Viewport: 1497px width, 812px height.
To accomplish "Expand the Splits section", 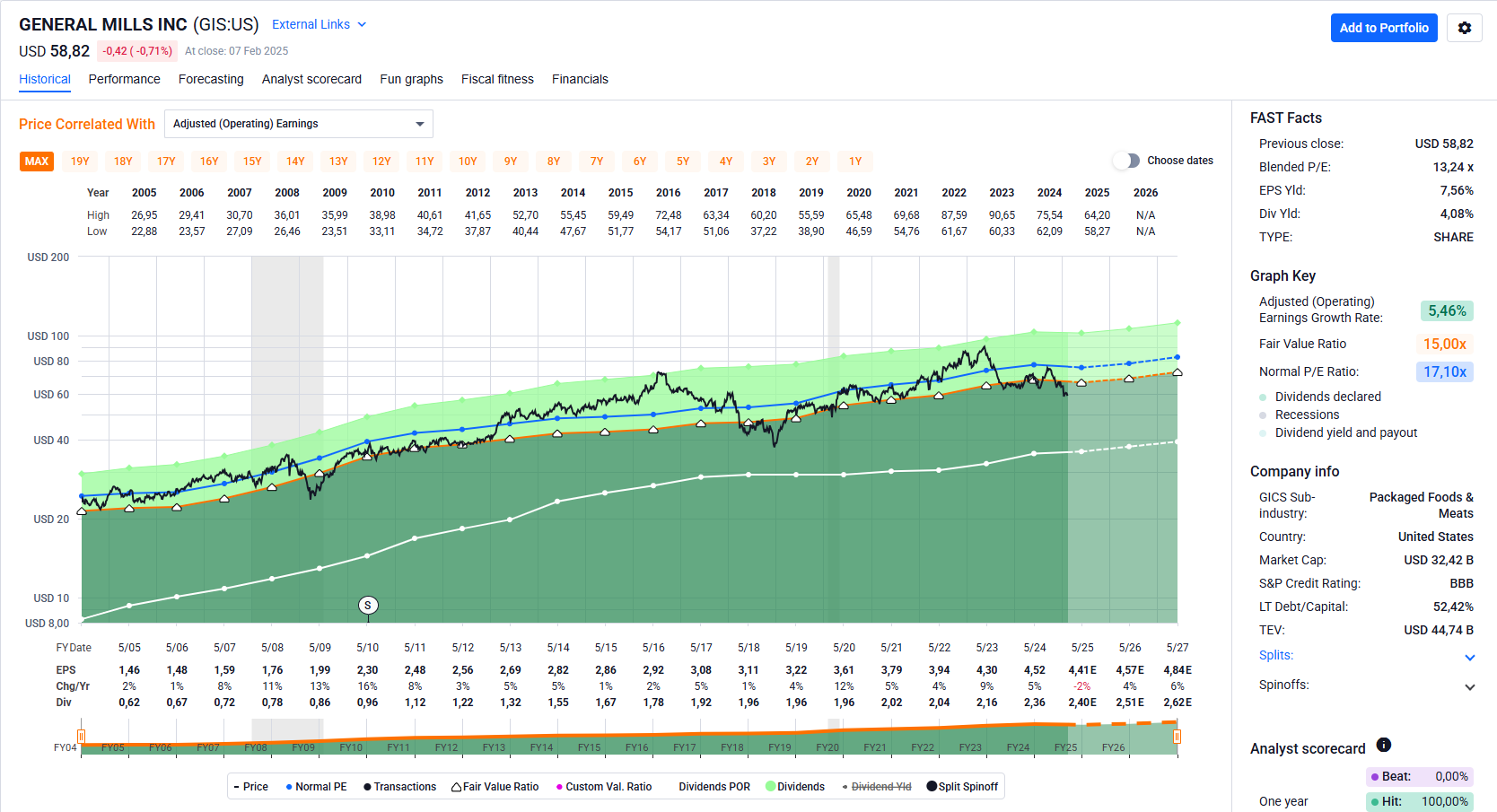I will click(x=1469, y=658).
